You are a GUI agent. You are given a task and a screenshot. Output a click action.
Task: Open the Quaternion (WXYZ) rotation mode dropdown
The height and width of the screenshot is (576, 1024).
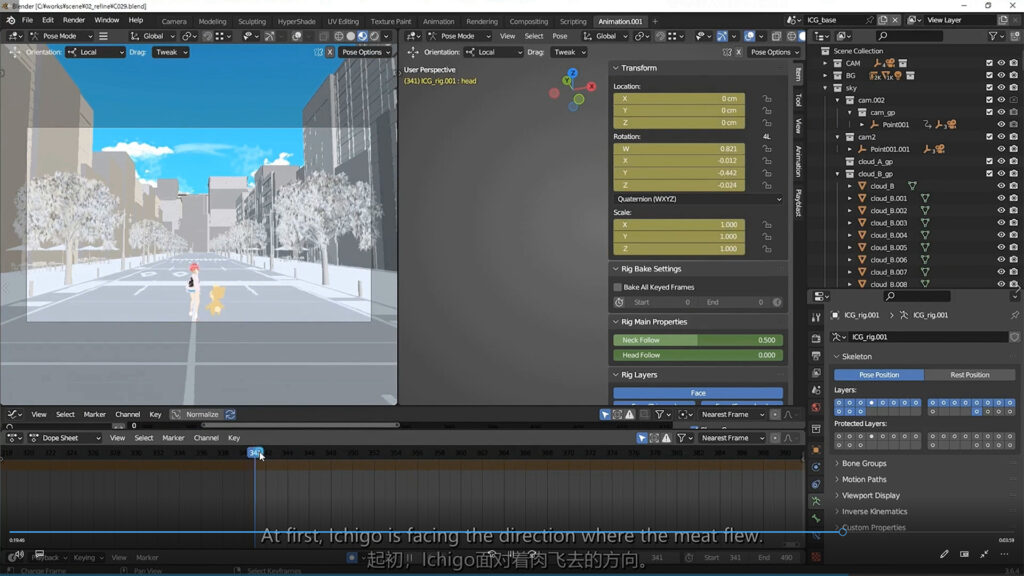698,199
